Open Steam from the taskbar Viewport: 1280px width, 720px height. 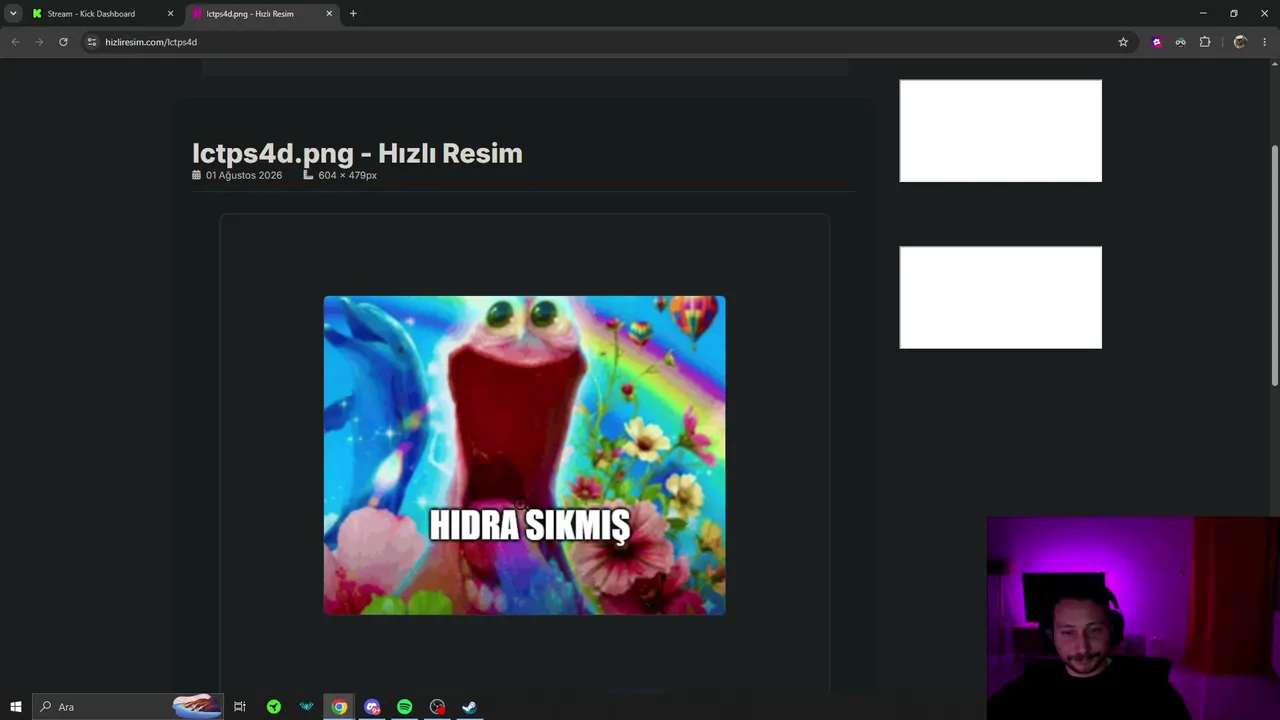(x=469, y=707)
